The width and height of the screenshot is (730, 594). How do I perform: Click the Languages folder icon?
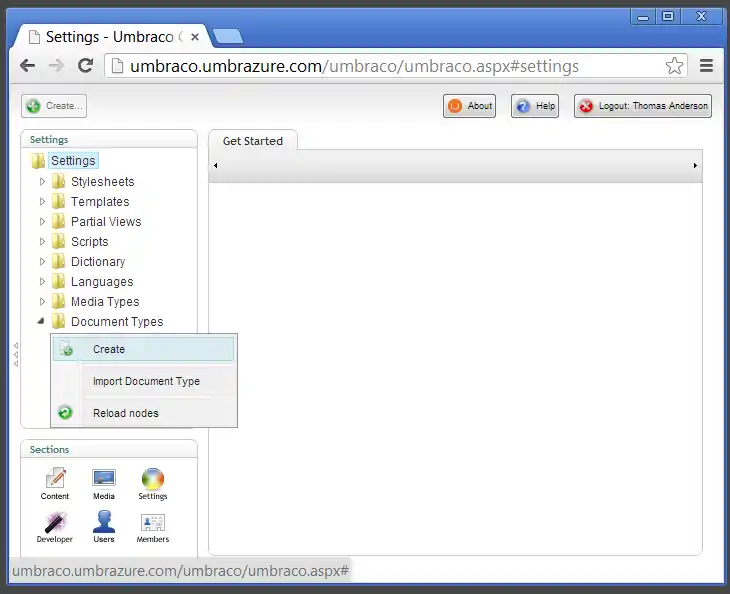coord(58,281)
